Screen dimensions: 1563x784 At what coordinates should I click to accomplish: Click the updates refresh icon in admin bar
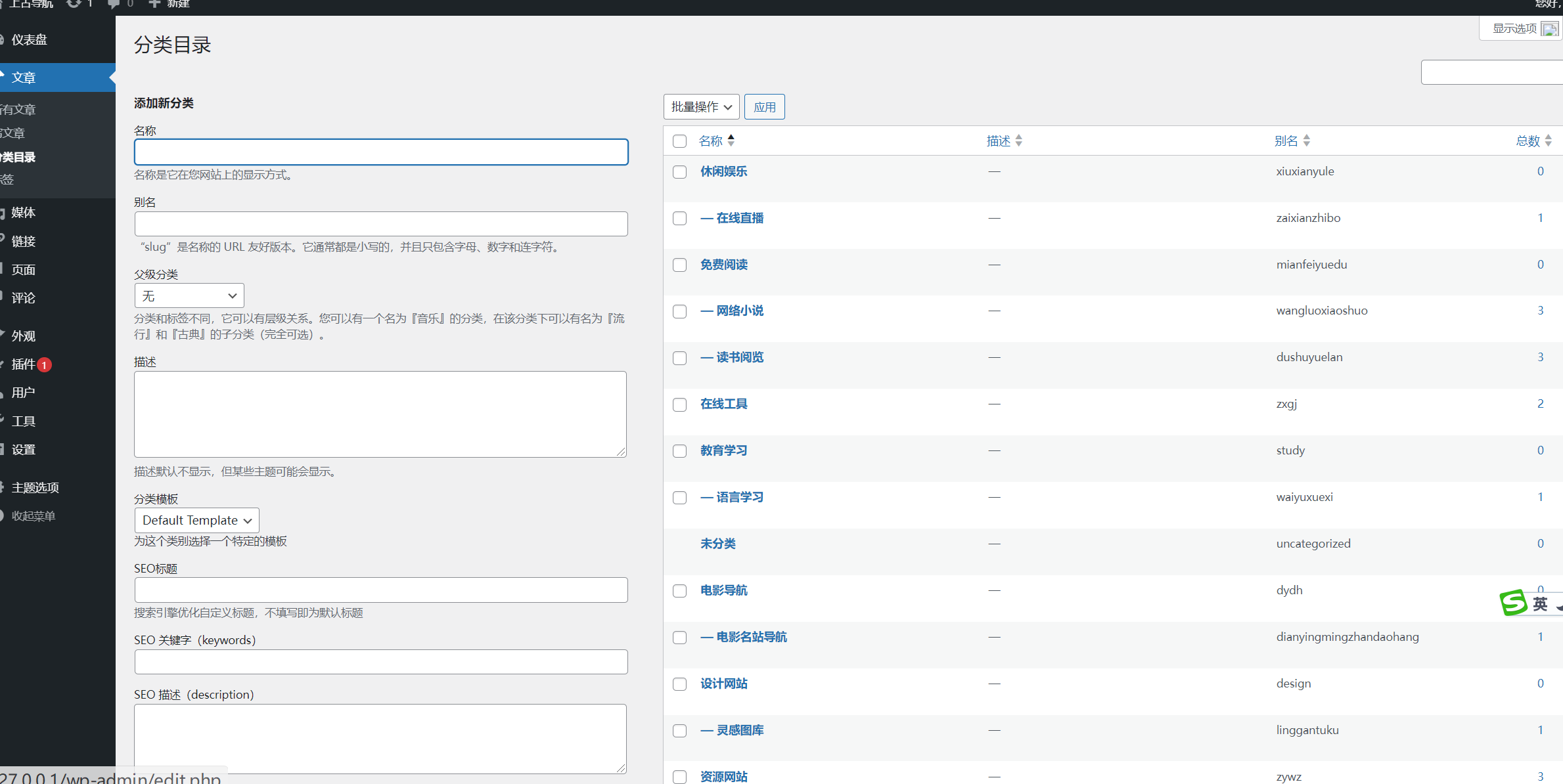(x=72, y=3)
